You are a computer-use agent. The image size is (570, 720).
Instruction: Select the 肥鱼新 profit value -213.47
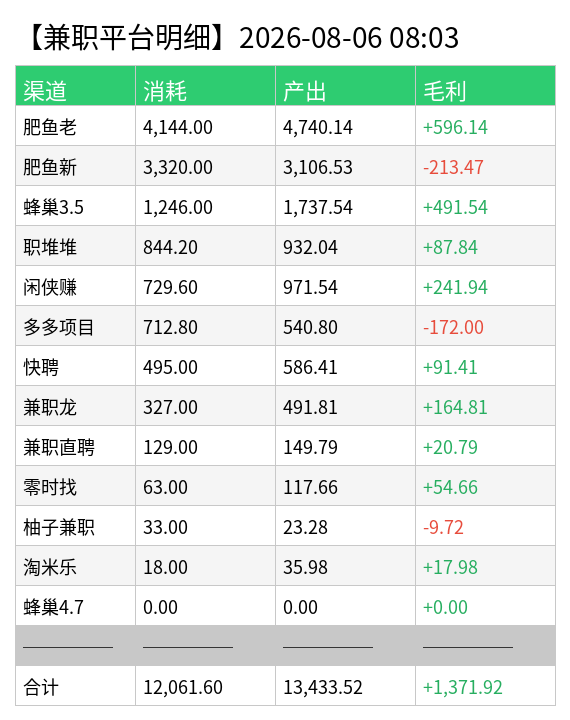453,167
